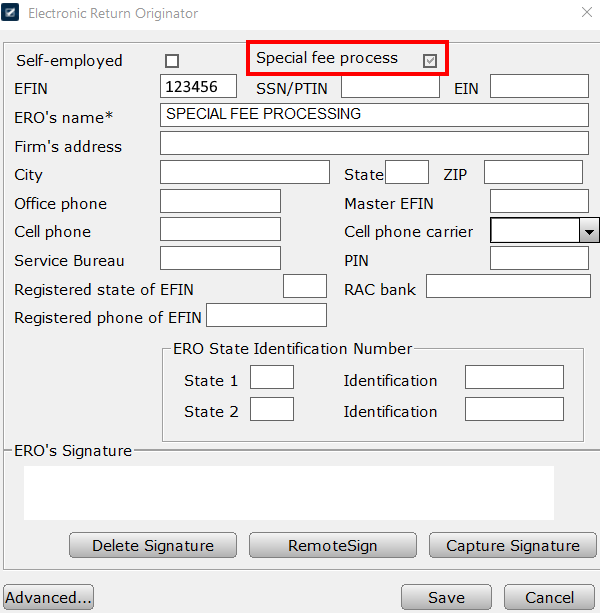Click the ERO's Signature area
Viewport: 600px width, 613px height.
[x=289, y=492]
